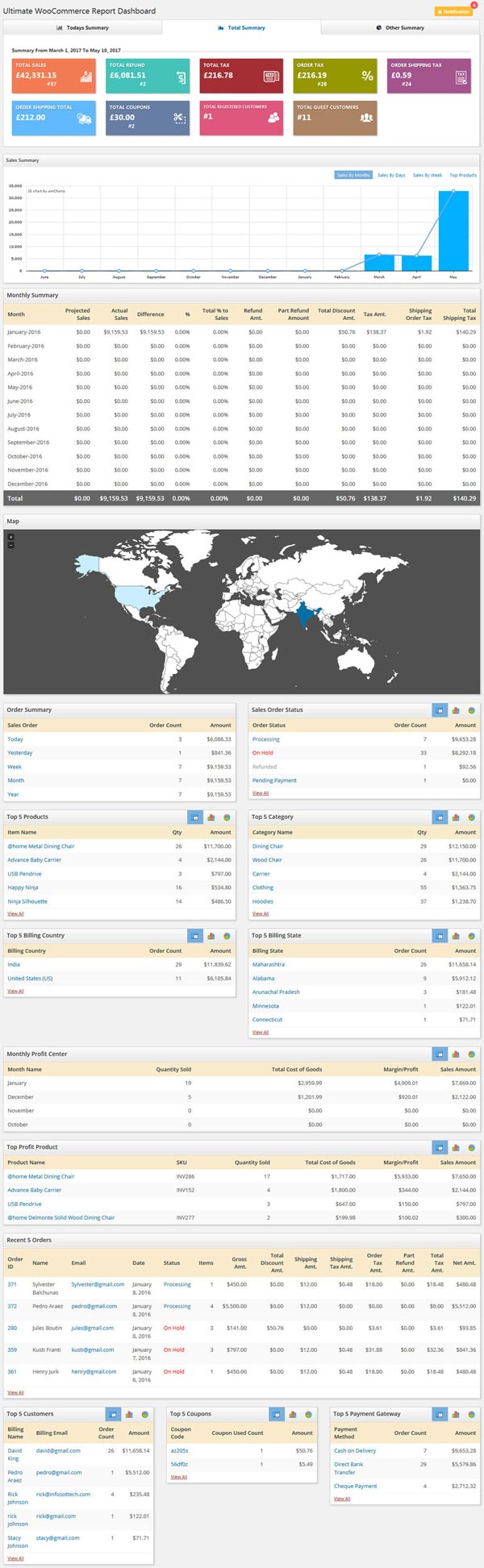
Task: Select Top Products chart tab
Action: tap(463, 175)
